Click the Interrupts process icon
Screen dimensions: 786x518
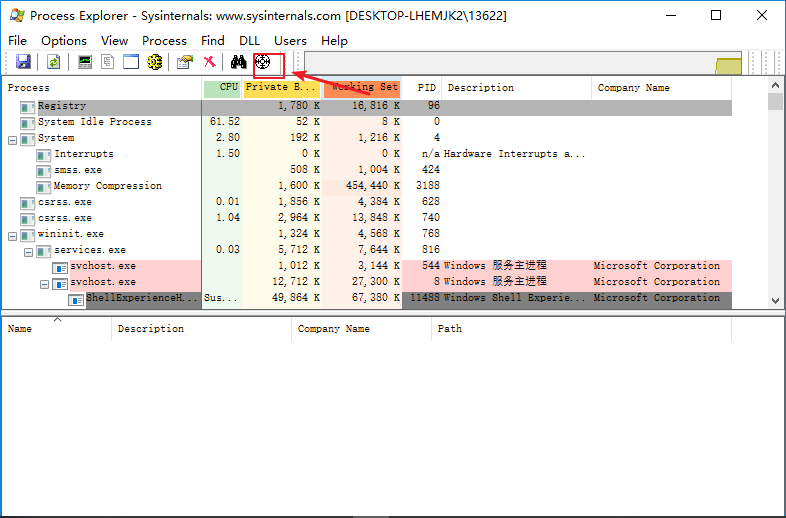click(x=43, y=155)
